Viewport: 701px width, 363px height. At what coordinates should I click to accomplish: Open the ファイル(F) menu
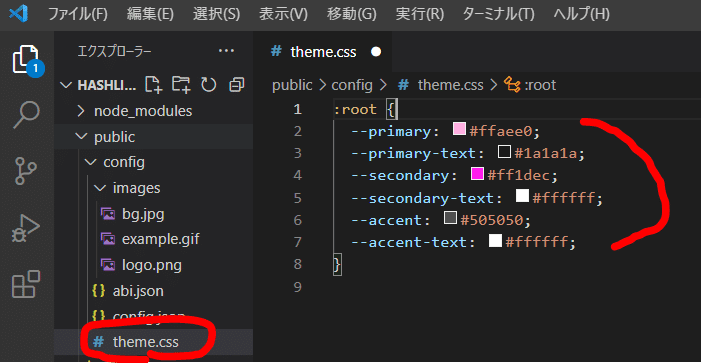pyautogui.click(x=78, y=15)
